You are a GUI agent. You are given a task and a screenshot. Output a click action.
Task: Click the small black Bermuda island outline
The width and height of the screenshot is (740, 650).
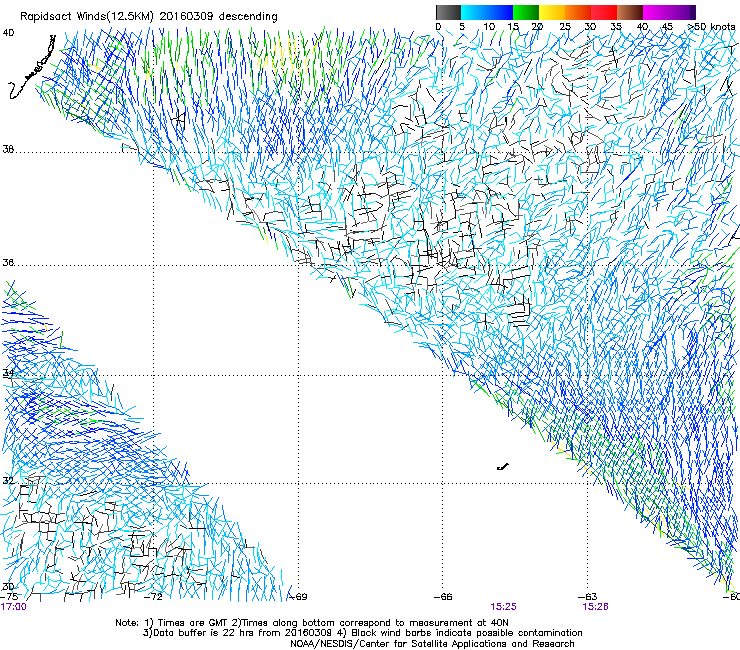[503, 467]
